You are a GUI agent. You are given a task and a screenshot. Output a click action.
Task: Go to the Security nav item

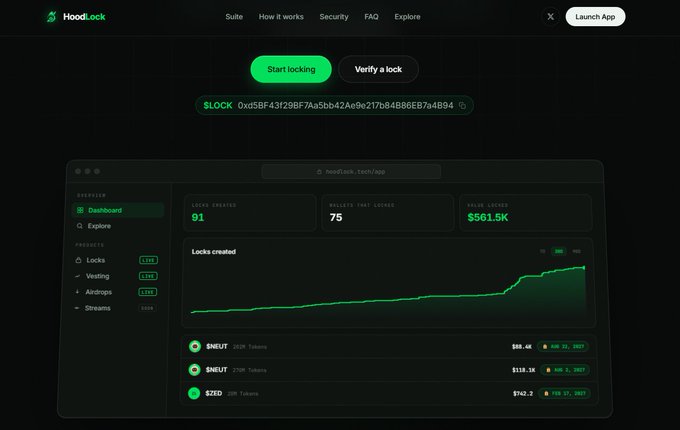(x=334, y=17)
